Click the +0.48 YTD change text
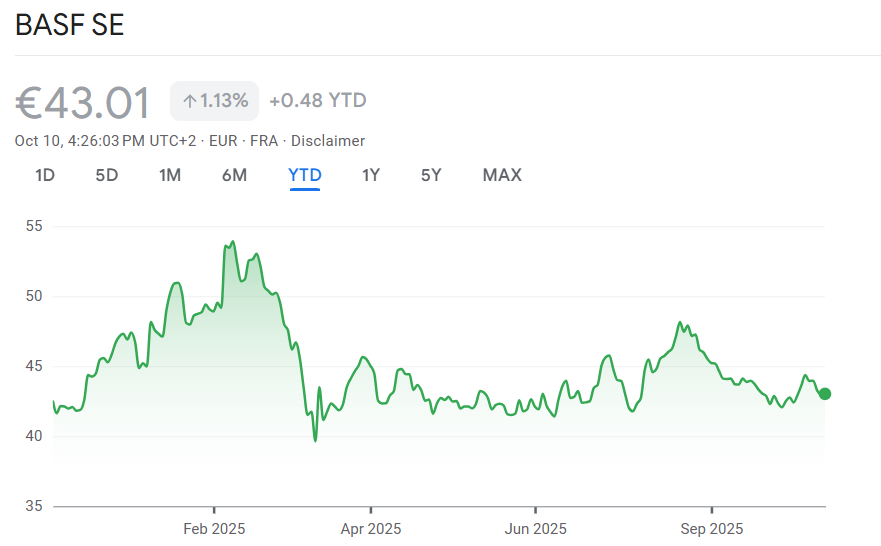Image resolution: width=881 pixels, height=546 pixels. tap(318, 100)
